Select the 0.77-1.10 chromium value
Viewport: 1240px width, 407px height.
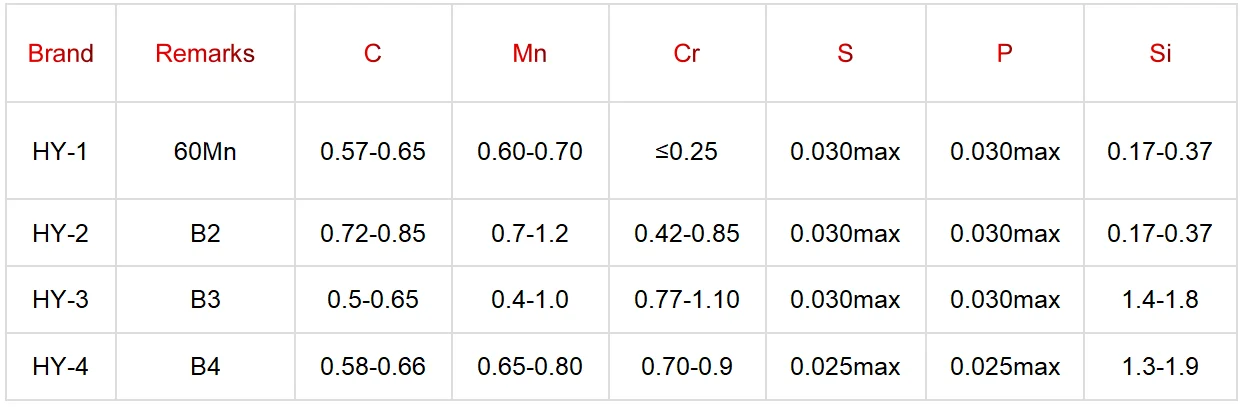[x=687, y=299]
